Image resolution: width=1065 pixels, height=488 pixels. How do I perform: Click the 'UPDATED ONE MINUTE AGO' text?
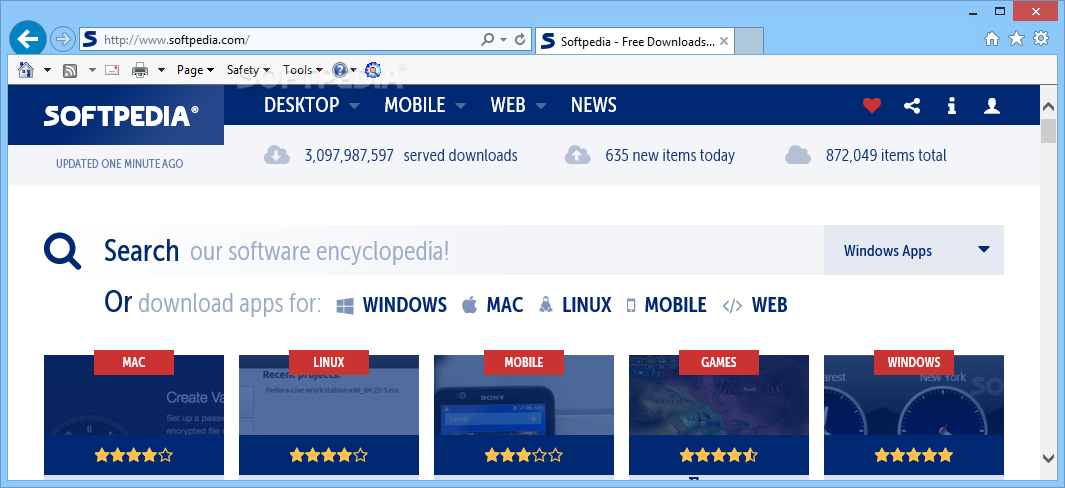click(x=119, y=164)
